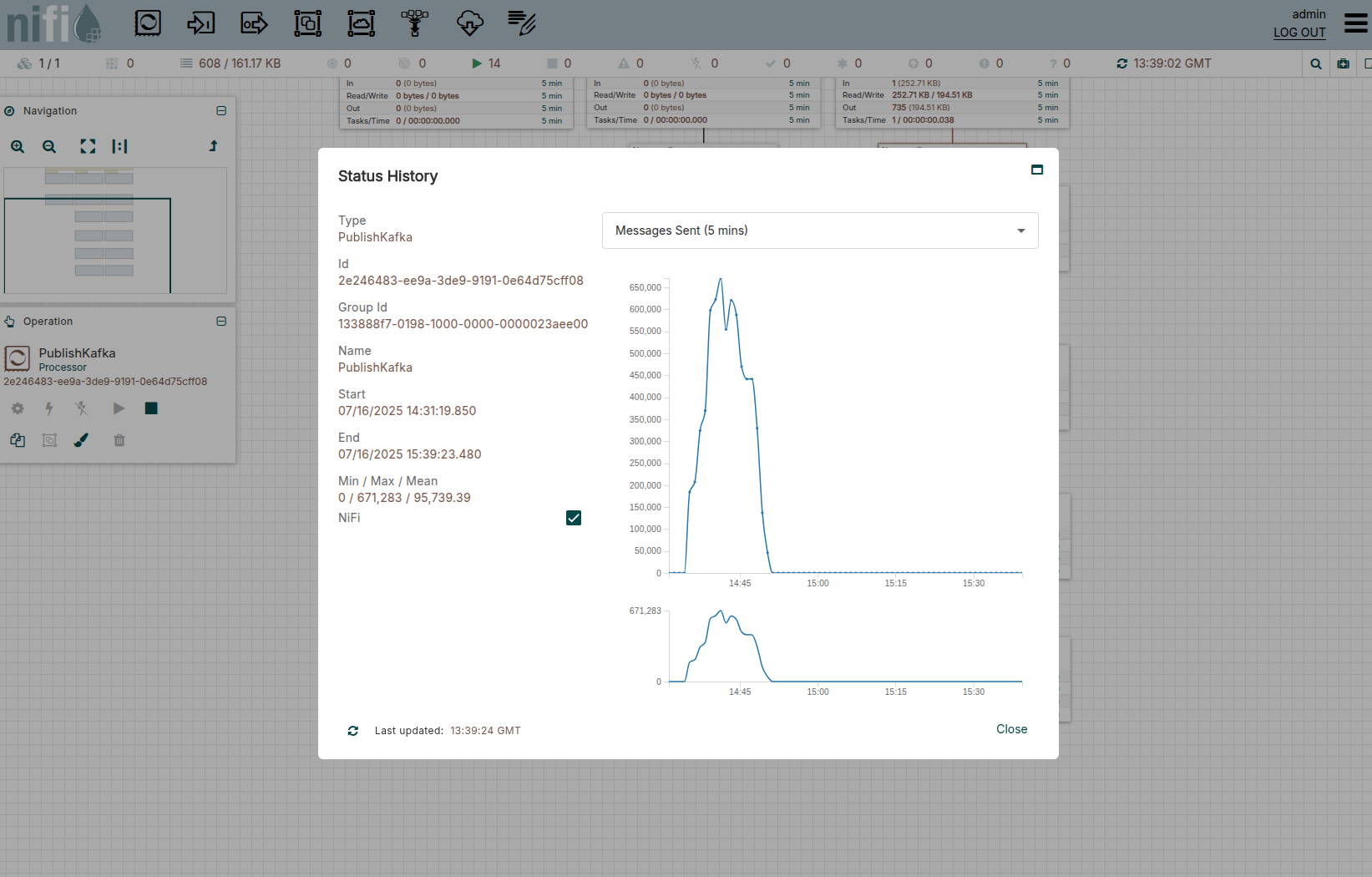Viewport: 1372px width, 877px height.
Task: Refresh the status history data
Action: [x=353, y=731]
